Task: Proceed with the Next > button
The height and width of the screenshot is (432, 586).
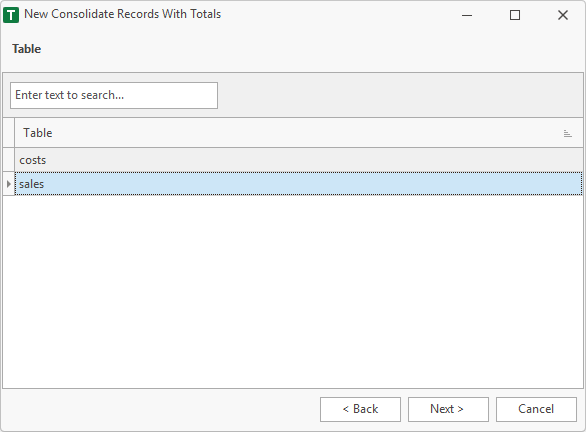Action: (448, 409)
